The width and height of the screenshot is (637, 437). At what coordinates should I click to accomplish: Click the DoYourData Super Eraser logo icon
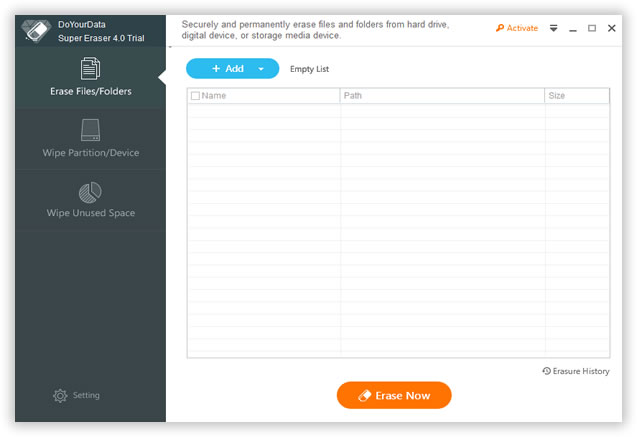(36, 31)
